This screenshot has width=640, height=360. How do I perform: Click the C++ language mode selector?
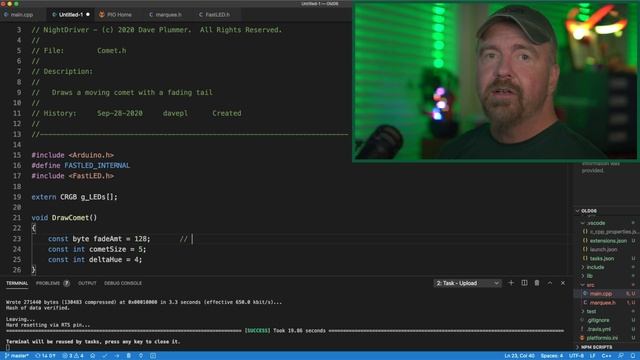click(x=607, y=356)
